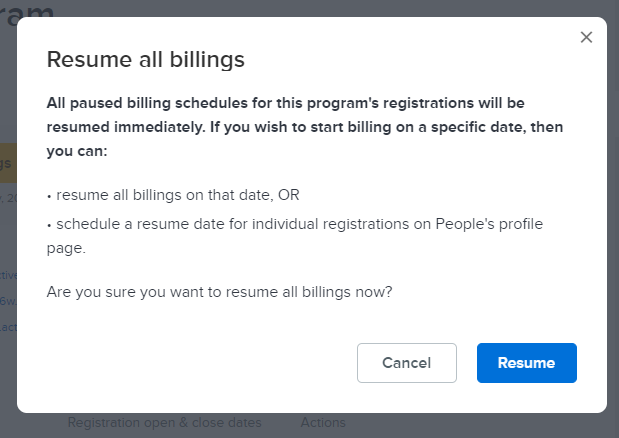Click the bold paused billing schedules paragraph
Screen dimensions: 619x438
coord(305,127)
